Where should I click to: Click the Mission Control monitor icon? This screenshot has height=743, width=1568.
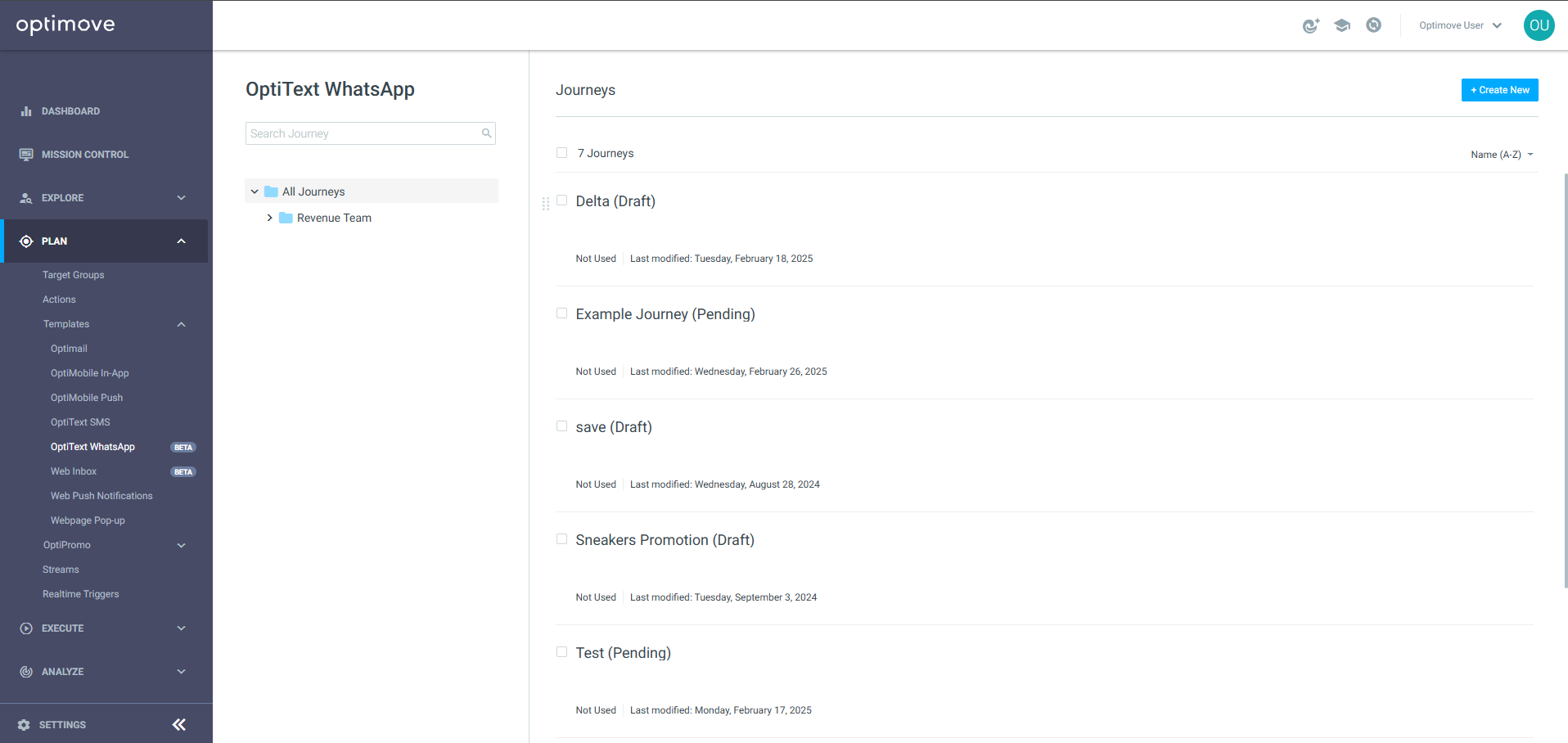point(26,155)
